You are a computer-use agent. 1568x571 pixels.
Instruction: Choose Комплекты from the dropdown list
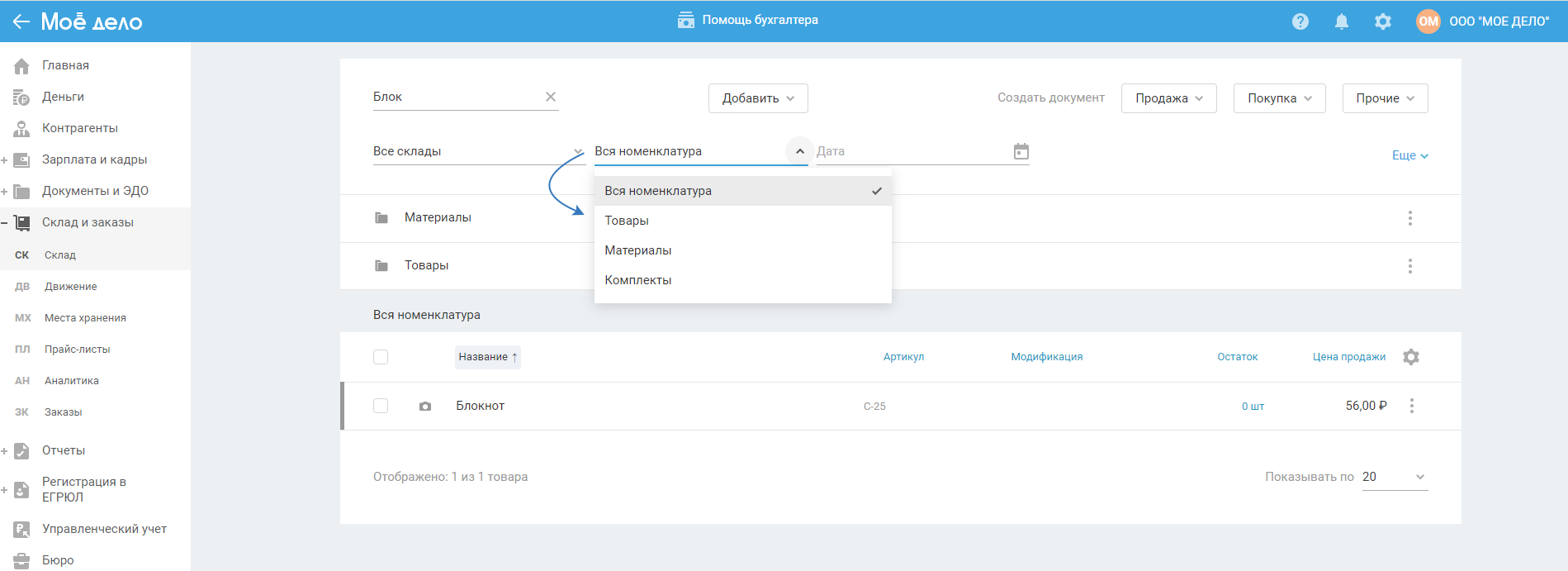(638, 280)
